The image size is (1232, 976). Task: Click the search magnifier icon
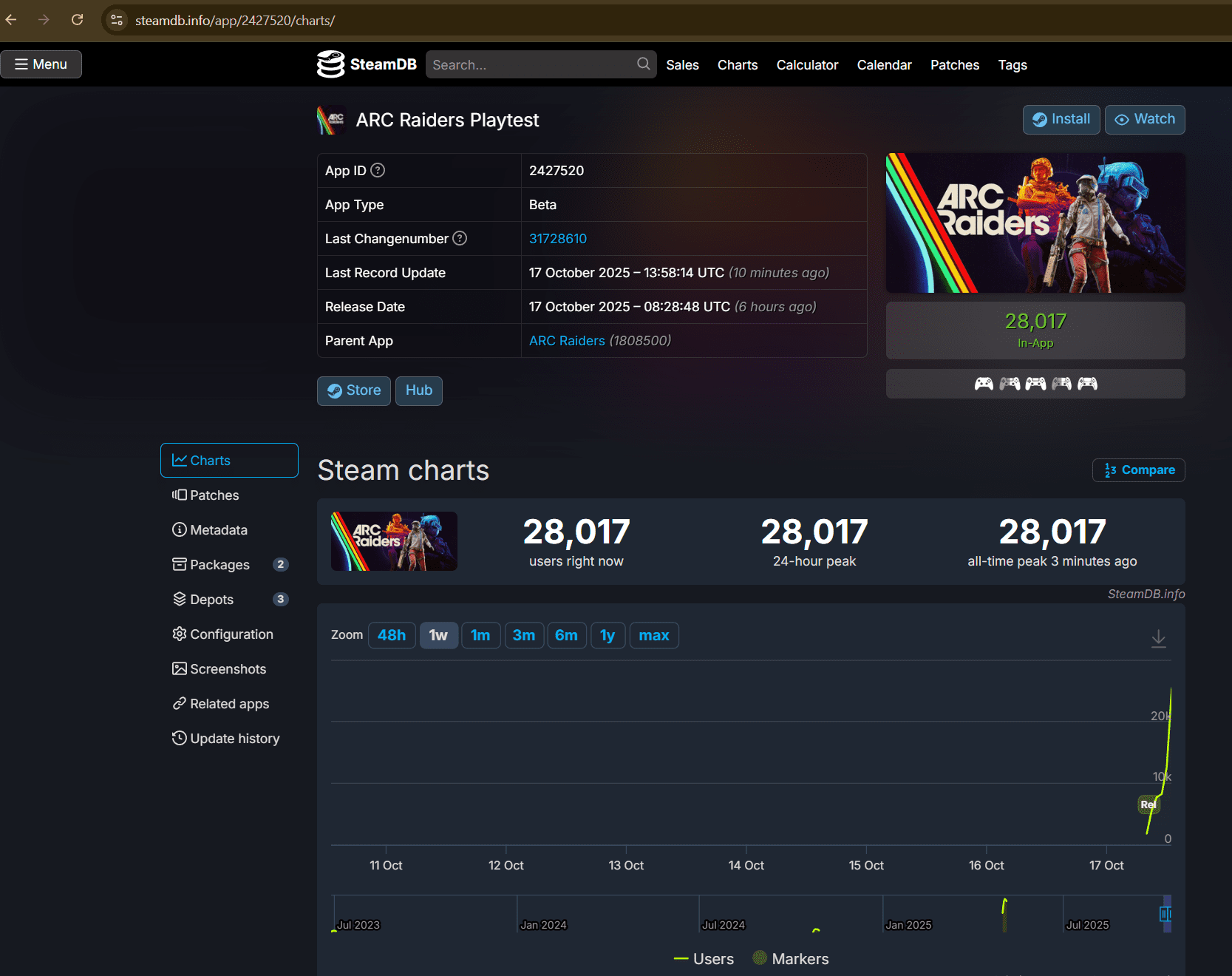(644, 64)
